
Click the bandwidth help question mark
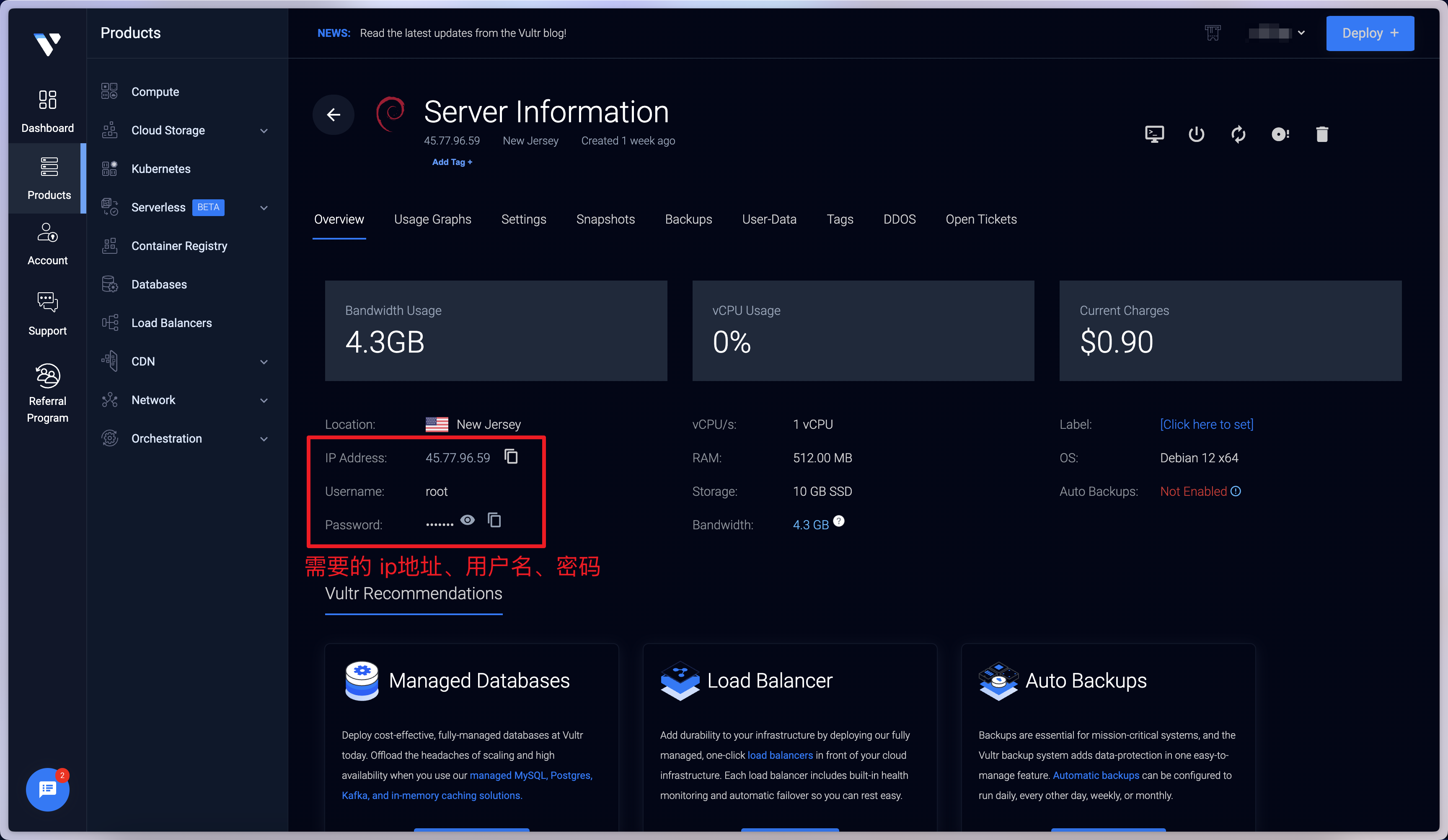pyautogui.click(x=839, y=521)
